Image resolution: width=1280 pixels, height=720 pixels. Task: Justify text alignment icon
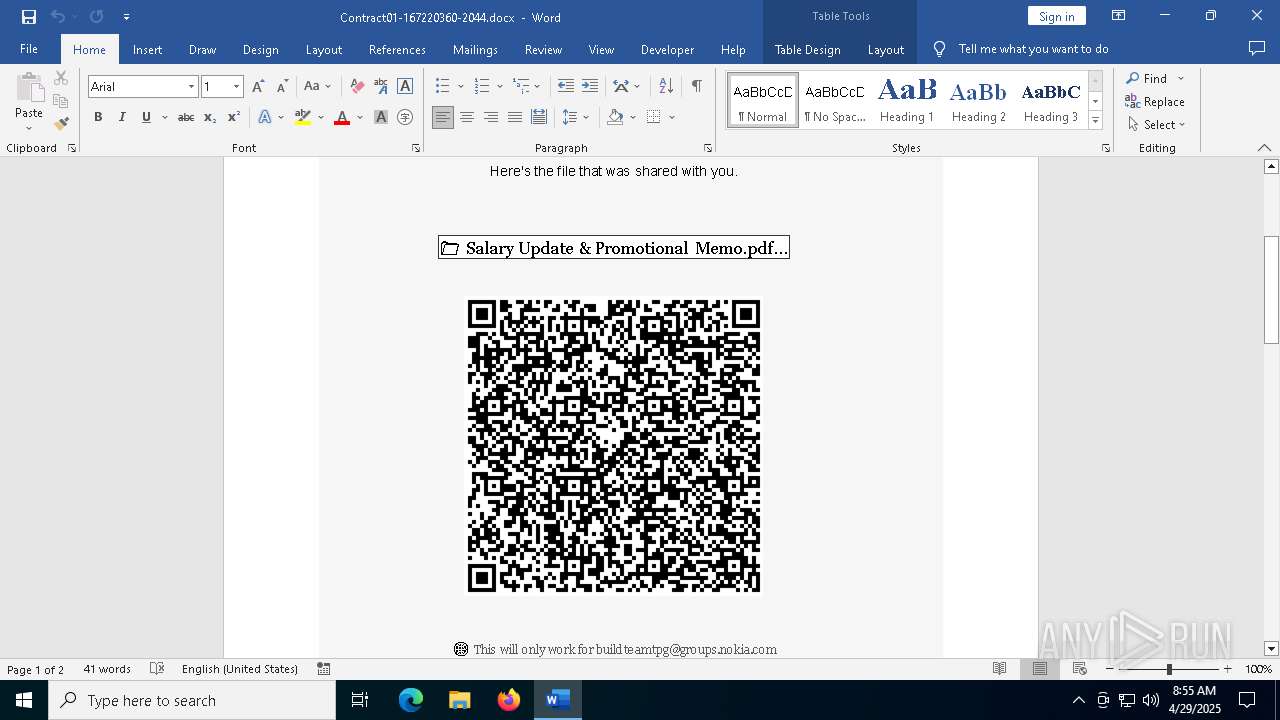coord(515,117)
